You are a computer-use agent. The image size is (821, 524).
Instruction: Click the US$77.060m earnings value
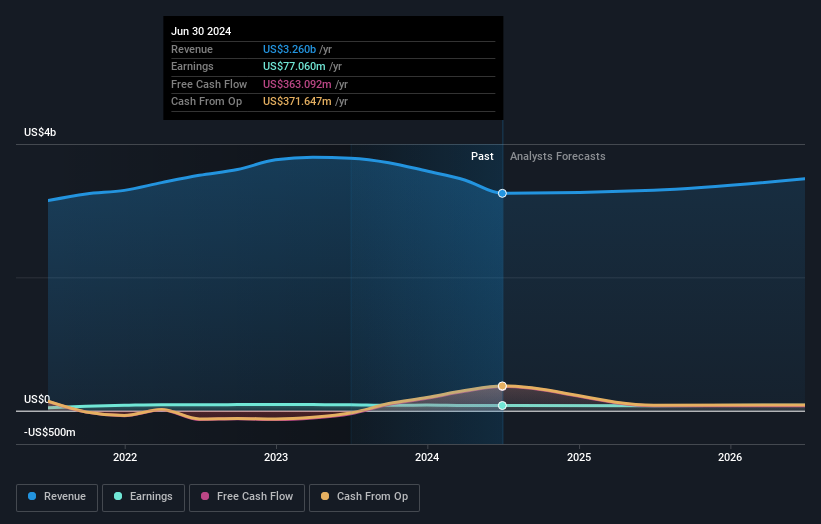click(294, 66)
